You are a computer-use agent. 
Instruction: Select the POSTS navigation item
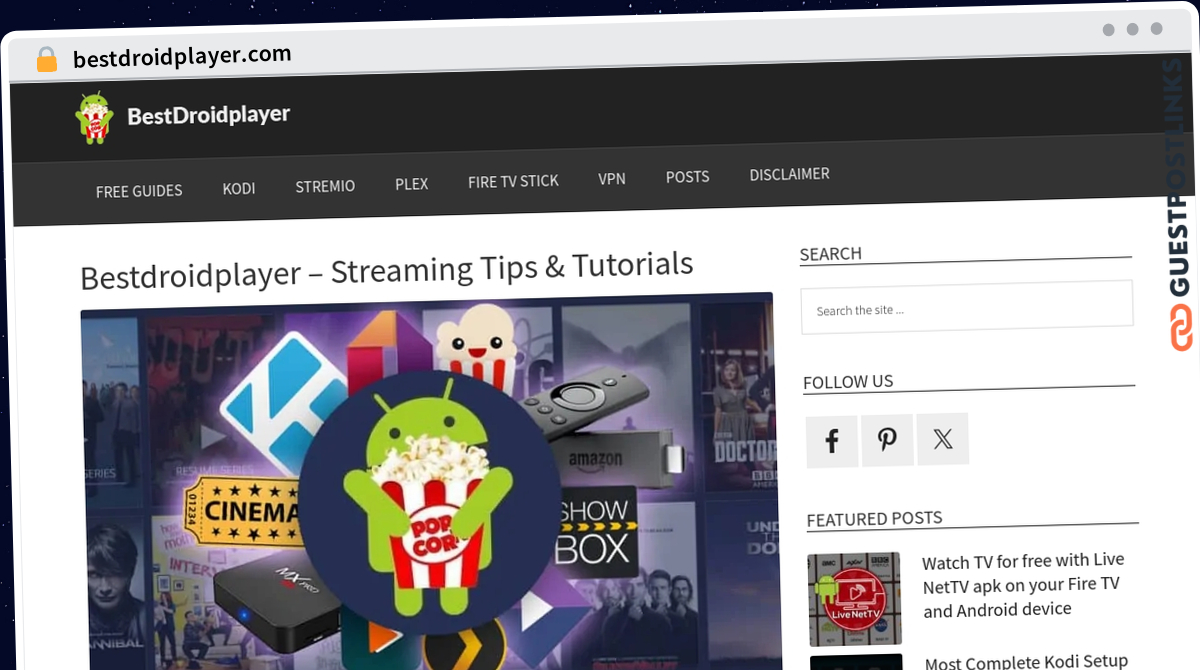pyautogui.click(x=688, y=177)
